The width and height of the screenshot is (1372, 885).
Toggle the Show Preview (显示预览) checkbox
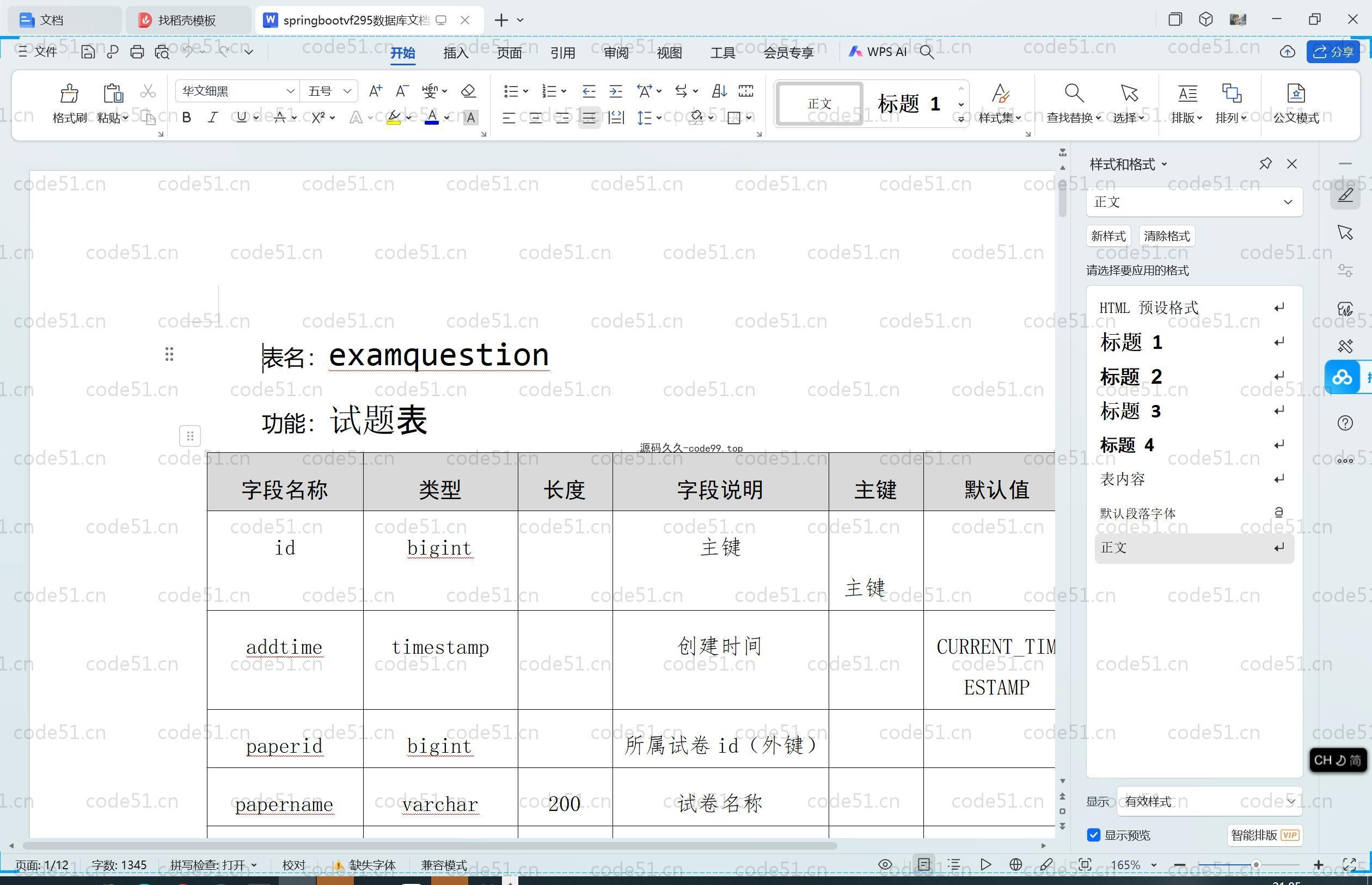pos(1093,835)
